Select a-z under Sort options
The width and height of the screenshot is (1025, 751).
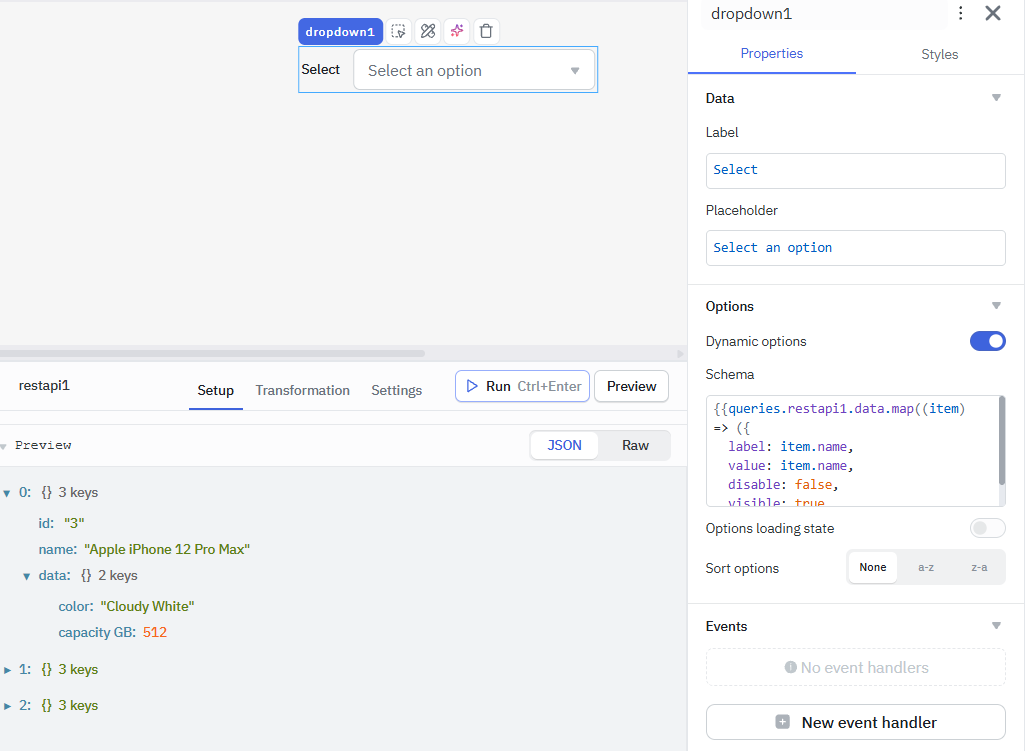tap(925, 567)
